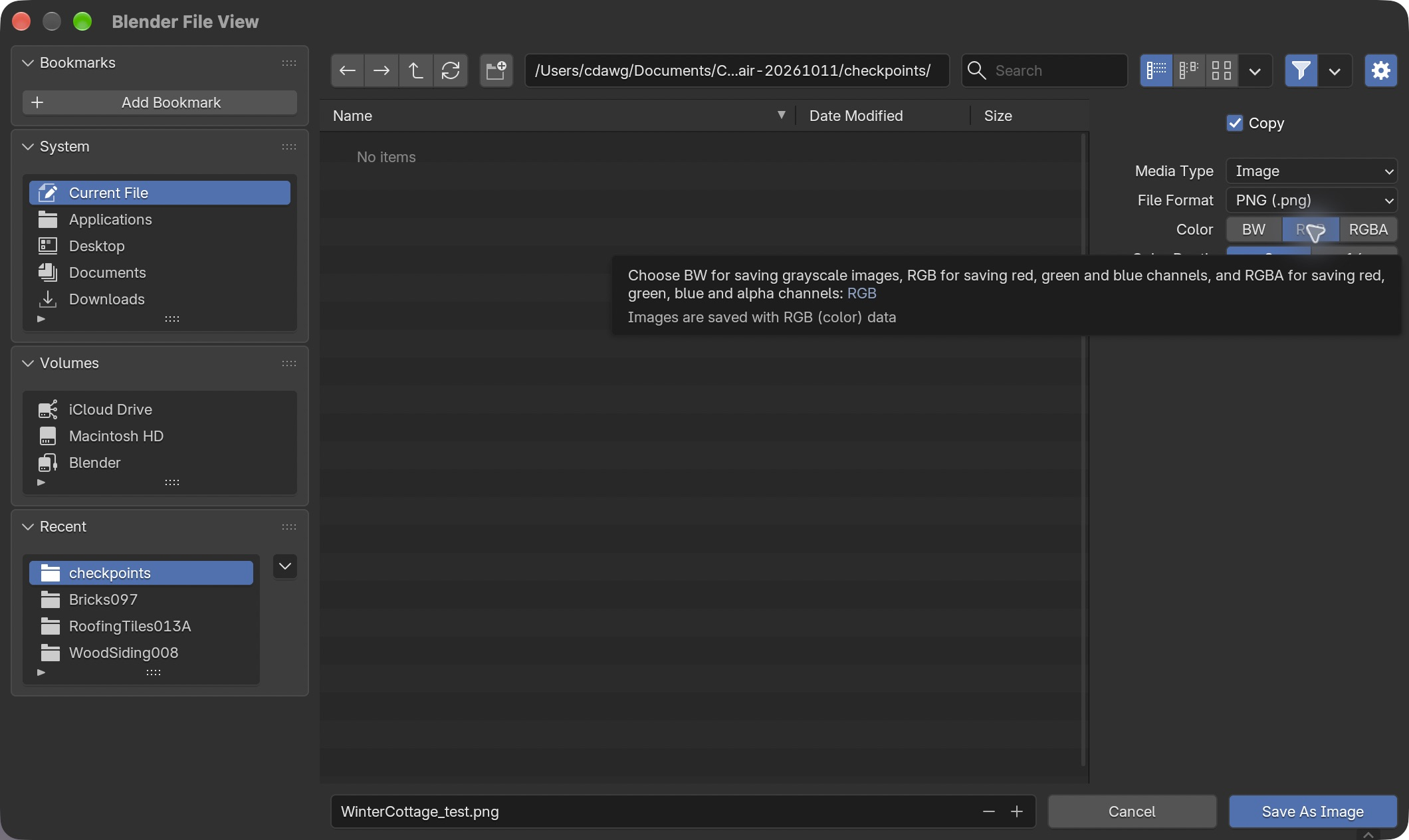Collapse the System panel
Image resolution: width=1409 pixels, height=840 pixels.
(28, 146)
